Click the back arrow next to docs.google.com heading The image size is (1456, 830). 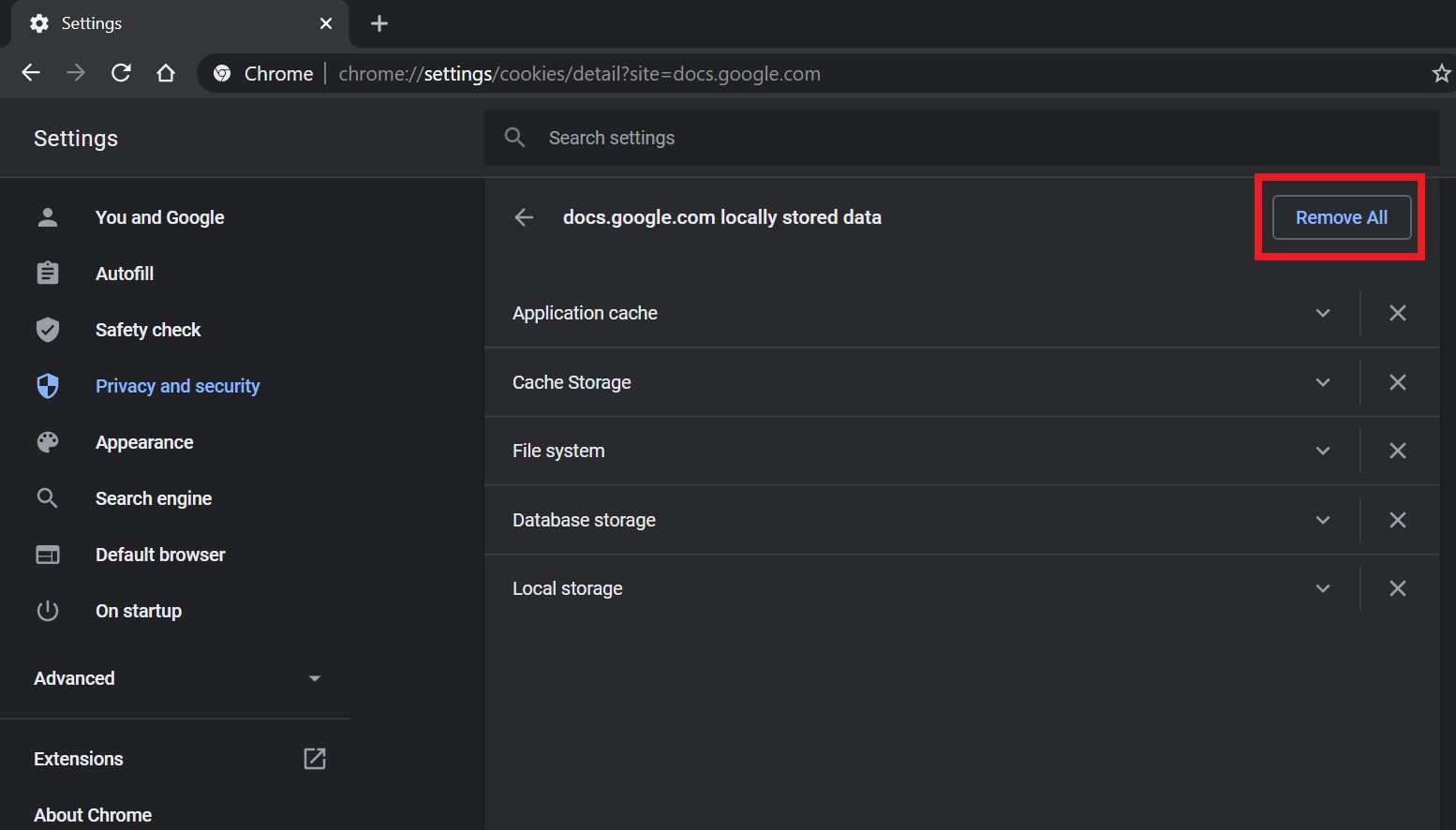click(x=524, y=216)
